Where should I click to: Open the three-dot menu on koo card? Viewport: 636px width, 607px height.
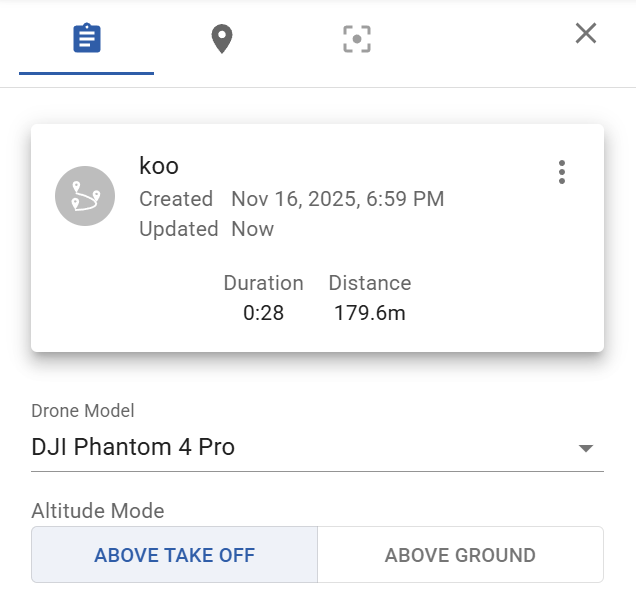point(562,172)
